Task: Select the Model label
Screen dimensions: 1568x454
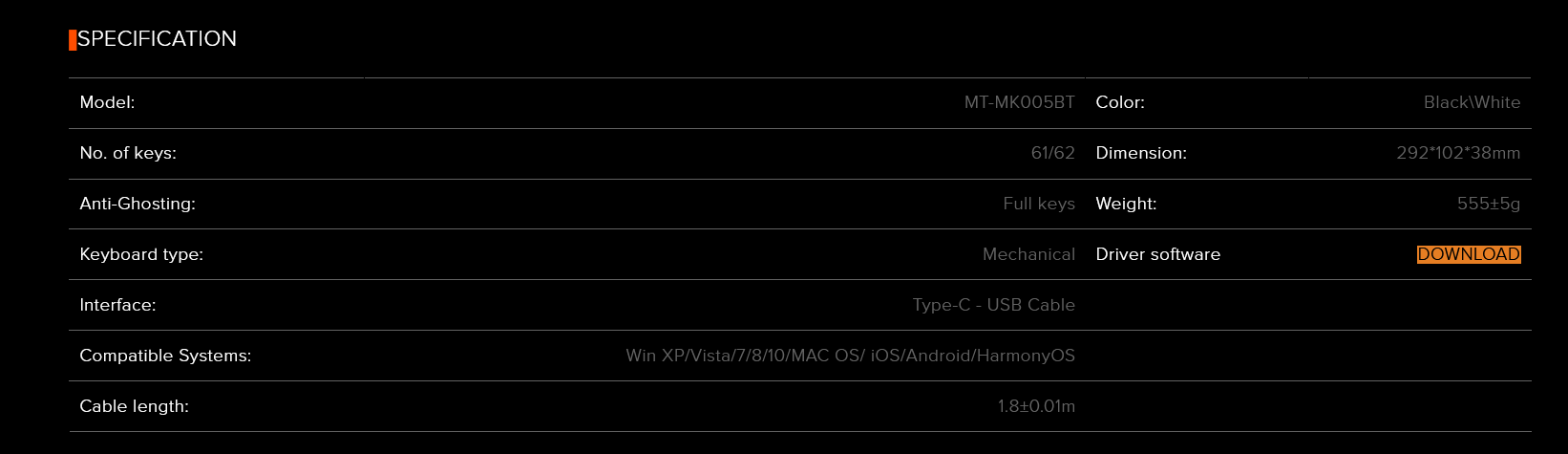Action: pos(107,102)
